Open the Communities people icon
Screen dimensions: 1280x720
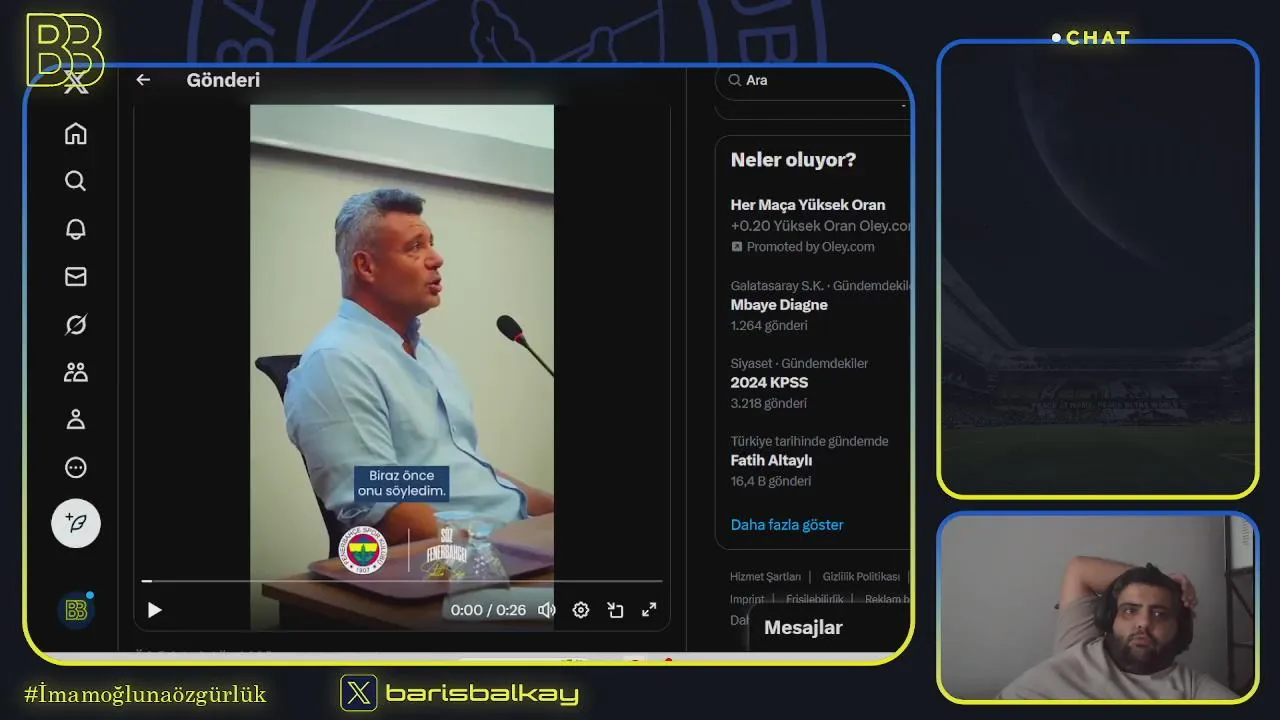76,372
